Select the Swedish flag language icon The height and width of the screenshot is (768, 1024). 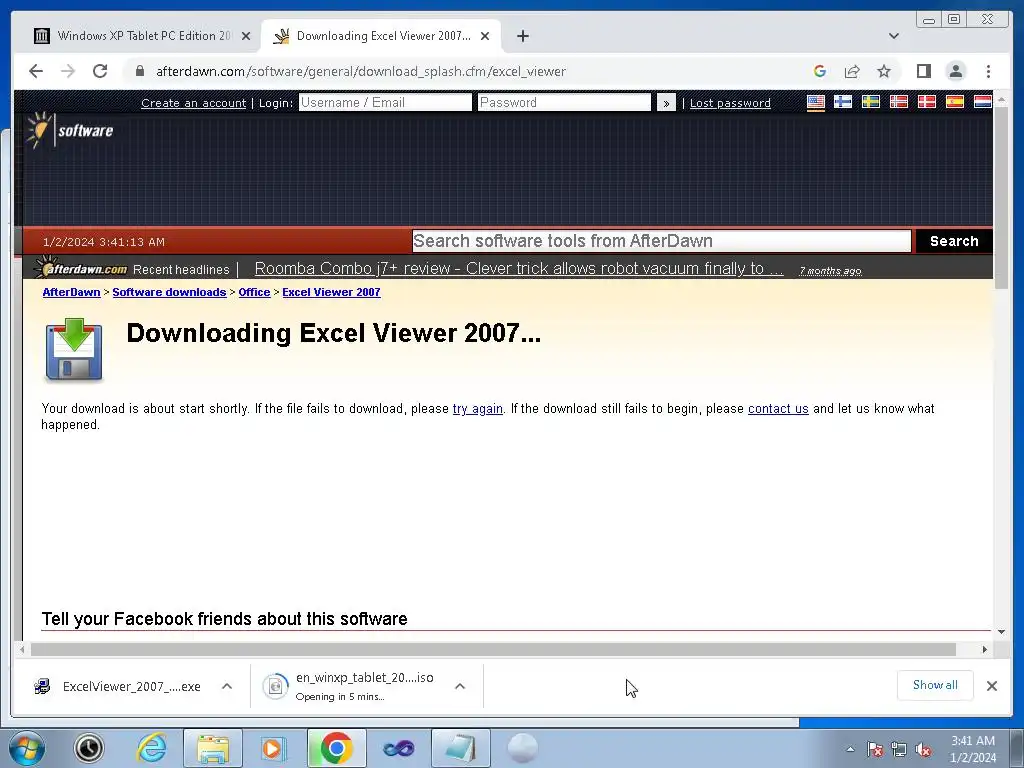pos(871,102)
